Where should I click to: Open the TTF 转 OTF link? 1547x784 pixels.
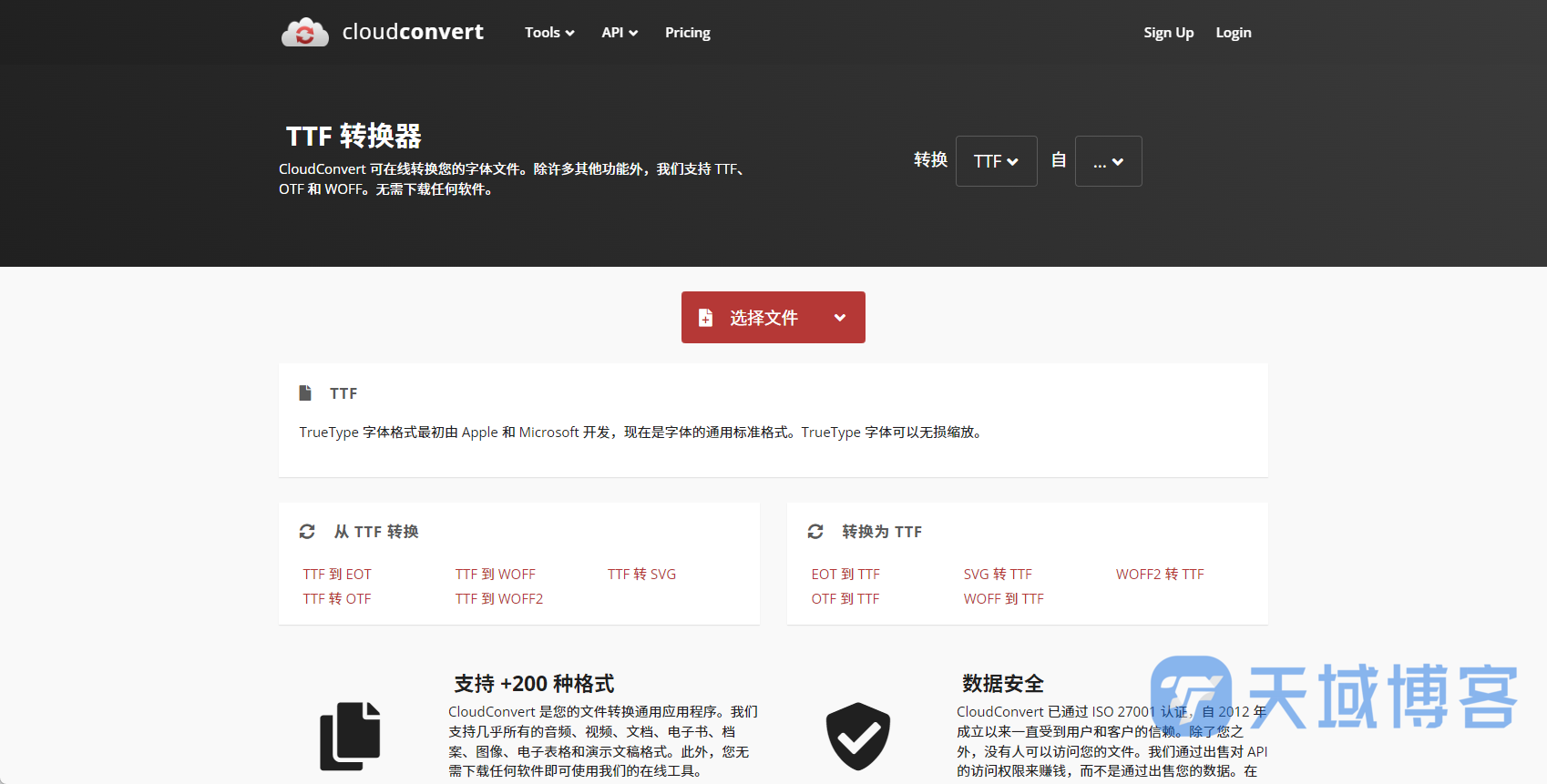pyautogui.click(x=337, y=599)
